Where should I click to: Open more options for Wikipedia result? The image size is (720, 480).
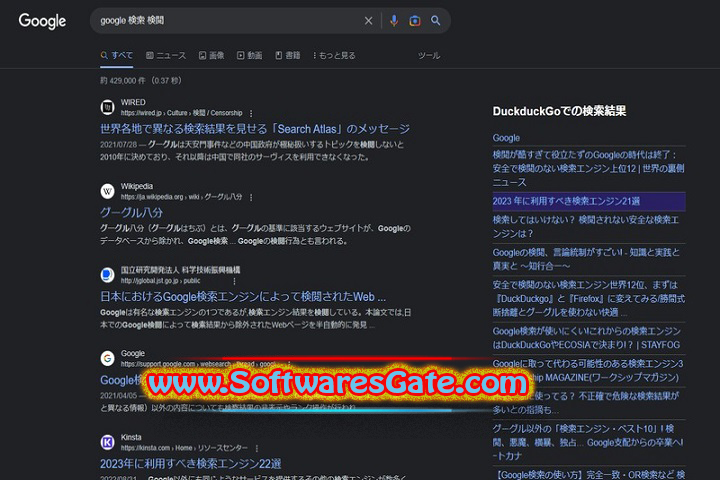251,197
